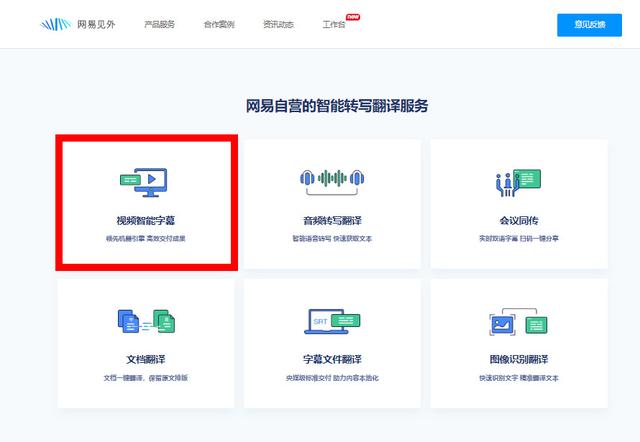Open the 工作台 navigation item
640x442 pixels.
[334, 24]
